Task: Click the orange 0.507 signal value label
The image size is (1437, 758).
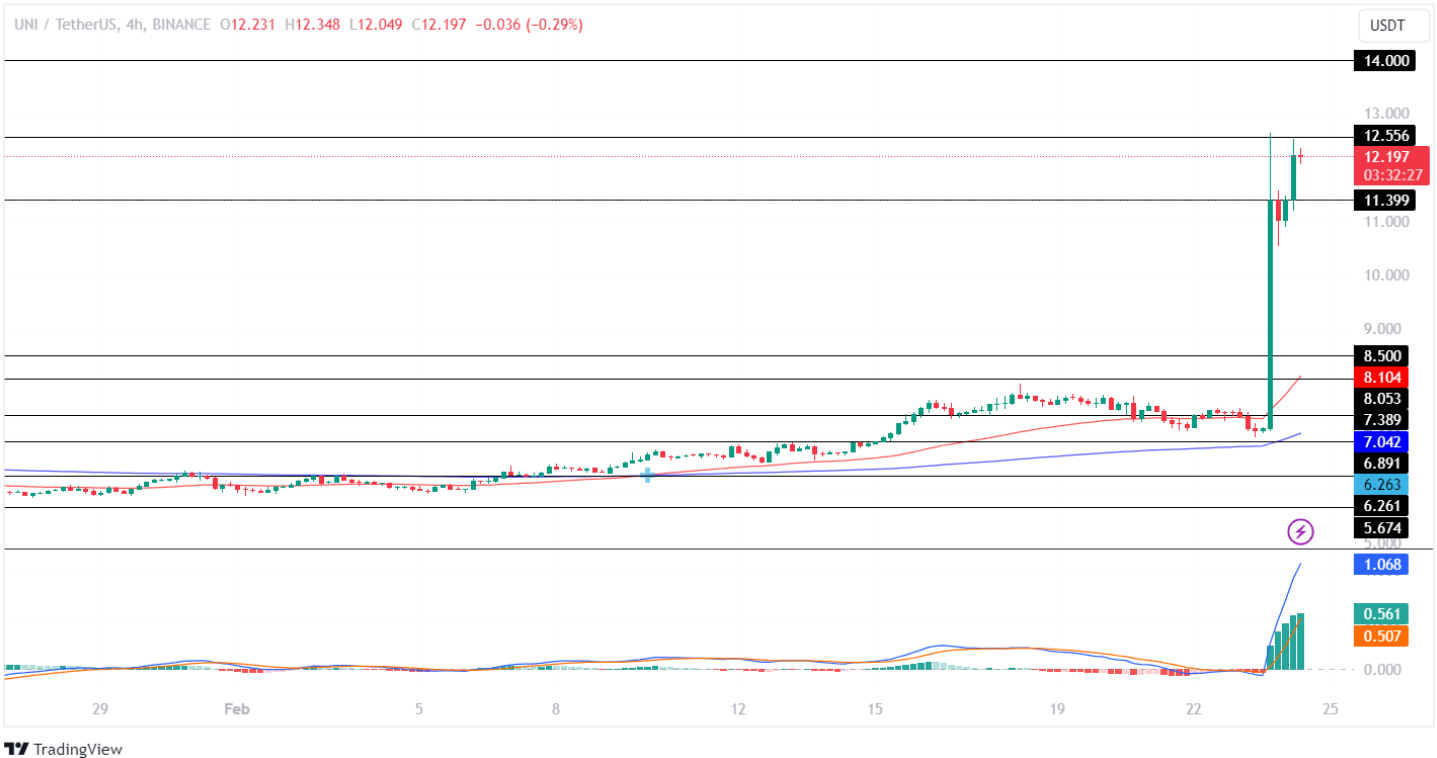Action: 1381,636
